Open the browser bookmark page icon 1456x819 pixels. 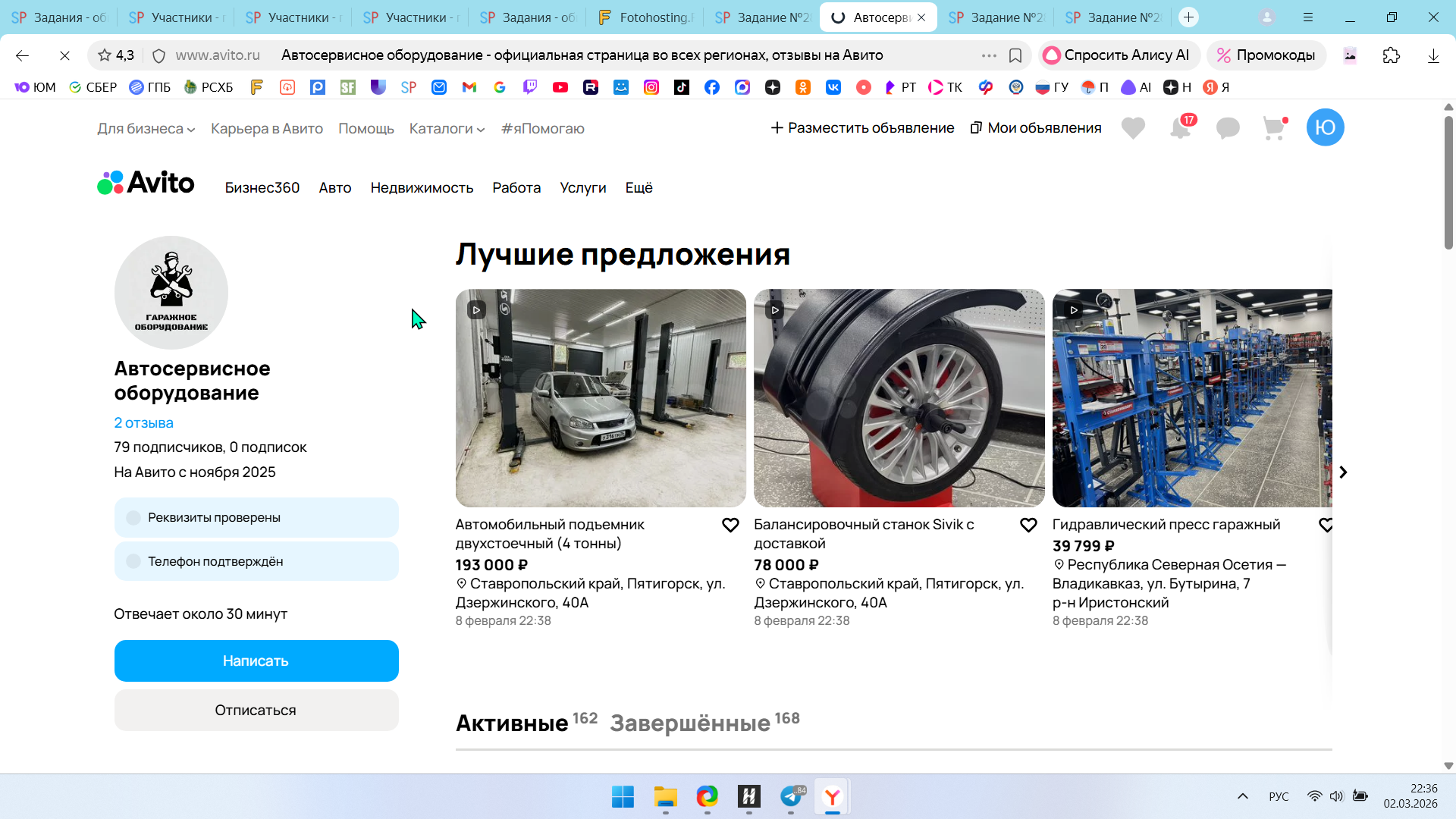(x=1015, y=55)
